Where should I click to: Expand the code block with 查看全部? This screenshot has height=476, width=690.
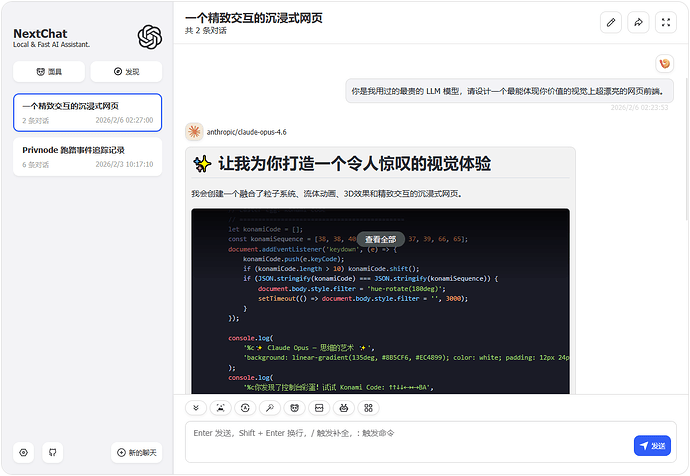tap(381, 239)
